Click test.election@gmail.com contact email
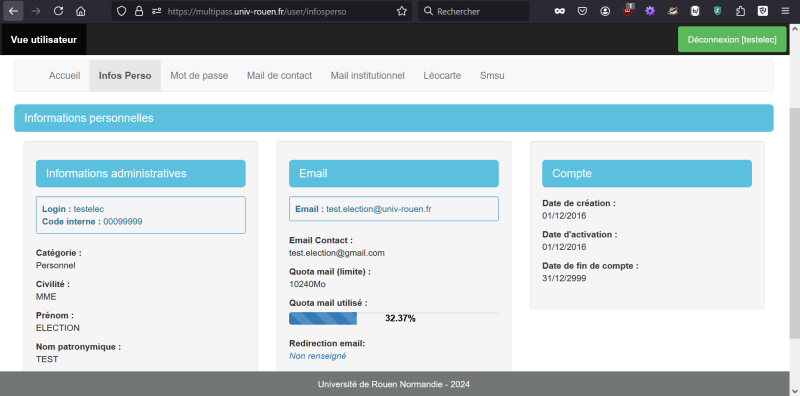This screenshot has height=396, width=800. coord(337,253)
